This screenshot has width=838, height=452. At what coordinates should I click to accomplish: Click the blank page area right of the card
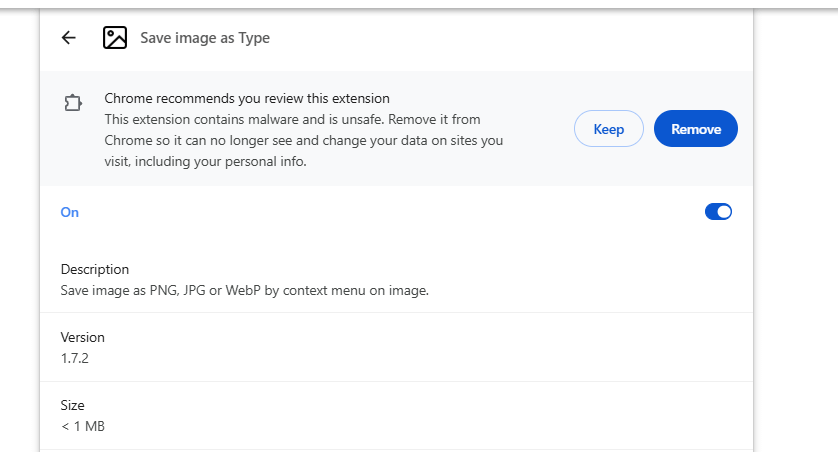(x=795, y=250)
